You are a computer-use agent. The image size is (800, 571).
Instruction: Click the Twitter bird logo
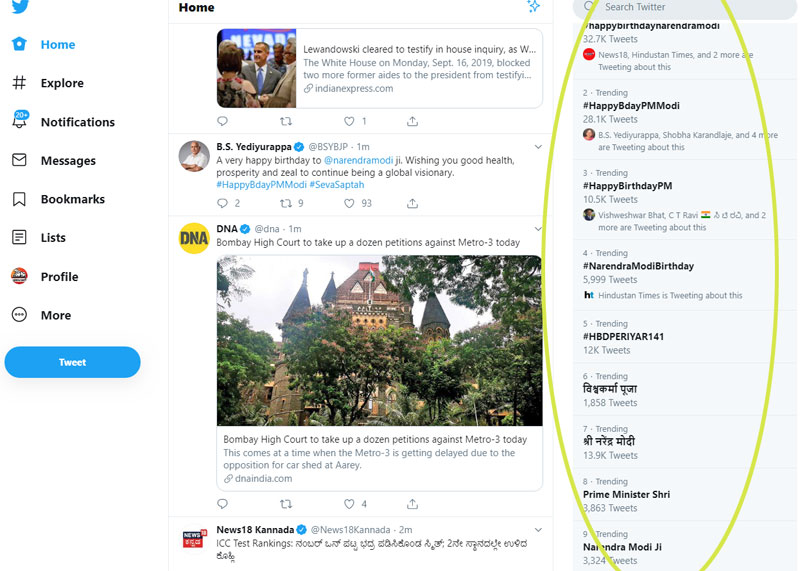(19, 6)
